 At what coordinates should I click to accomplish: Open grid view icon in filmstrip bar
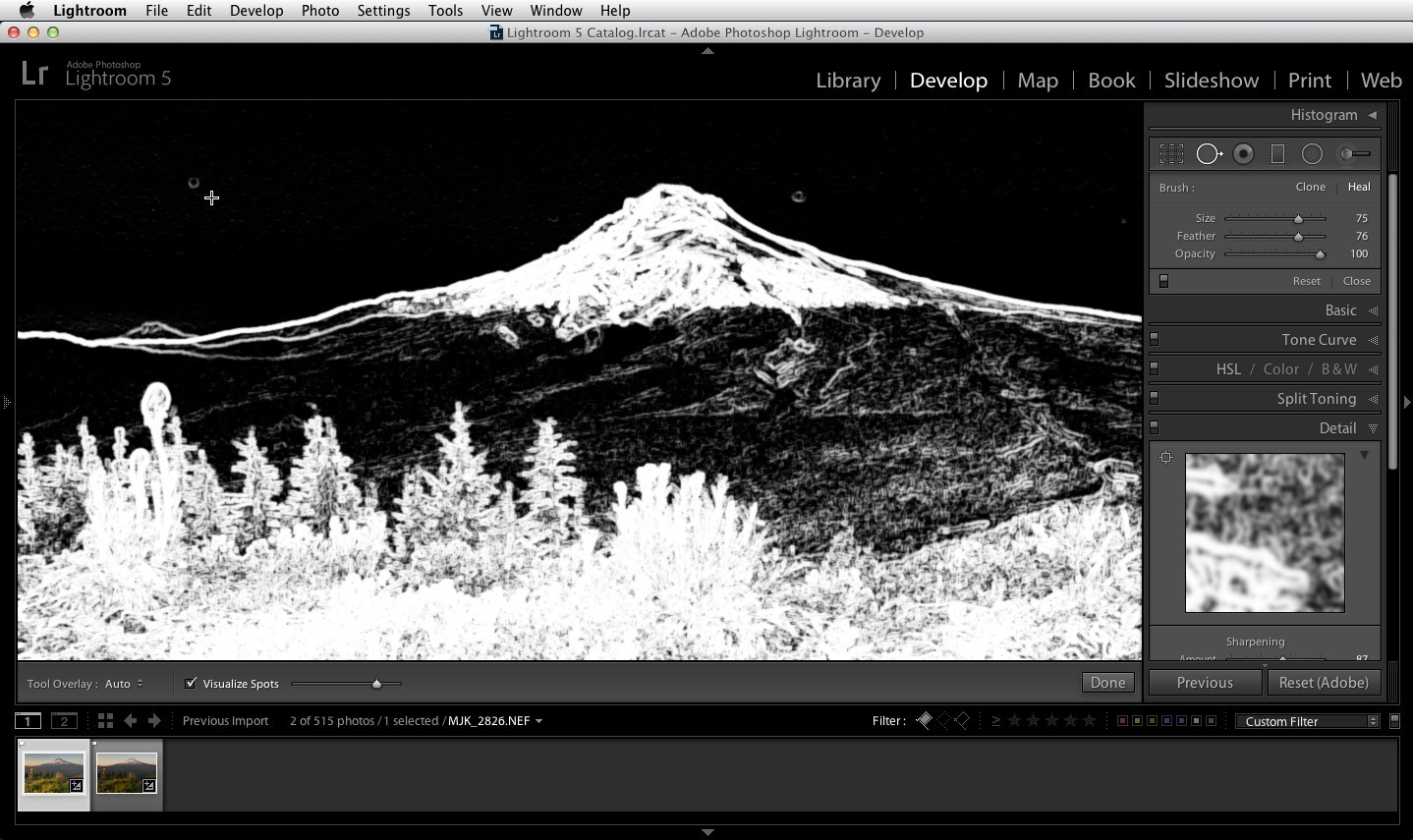(x=105, y=721)
